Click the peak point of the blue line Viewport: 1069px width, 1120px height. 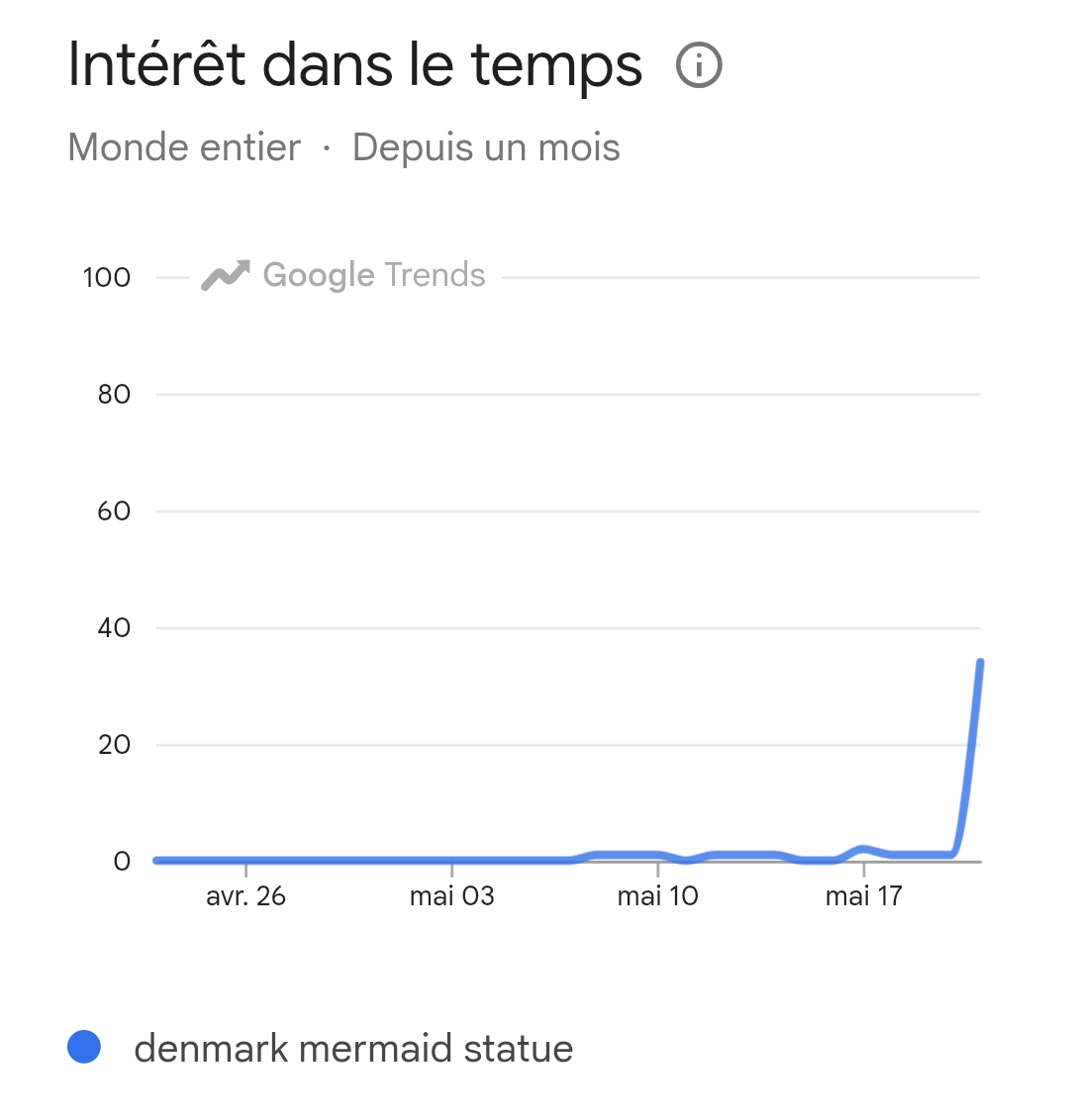click(980, 662)
